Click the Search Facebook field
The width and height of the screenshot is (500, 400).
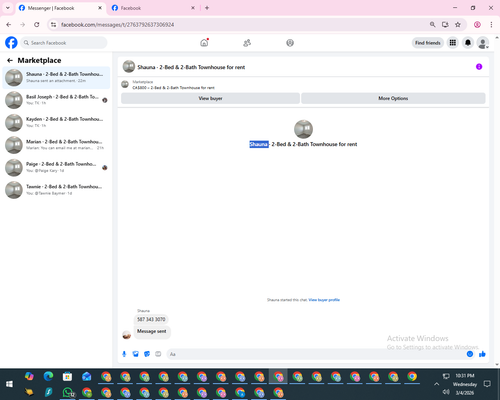tap(64, 43)
